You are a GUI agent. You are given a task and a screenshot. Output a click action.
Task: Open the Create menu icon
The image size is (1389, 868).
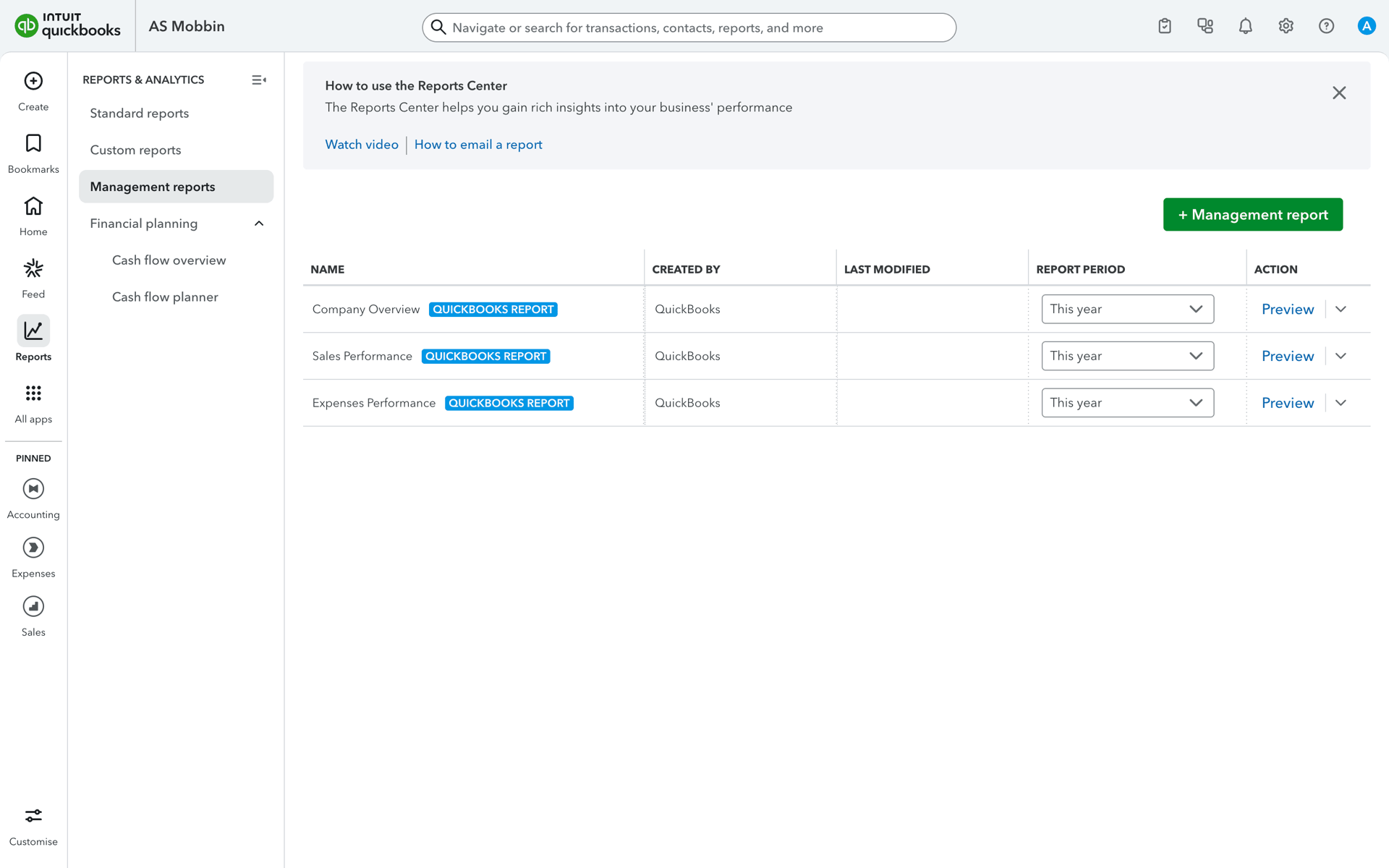33,81
